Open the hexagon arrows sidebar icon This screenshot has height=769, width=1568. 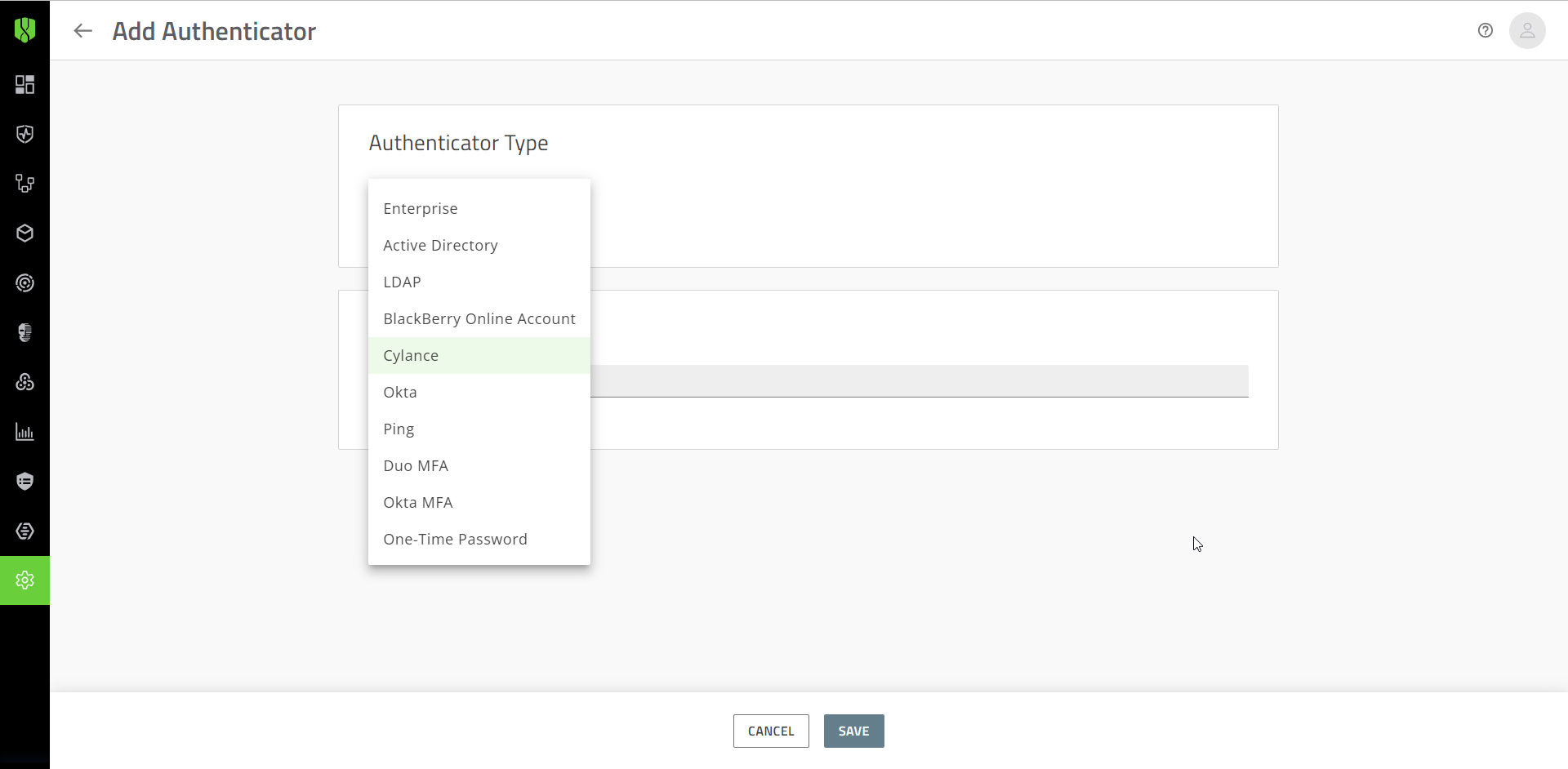coord(24,531)
